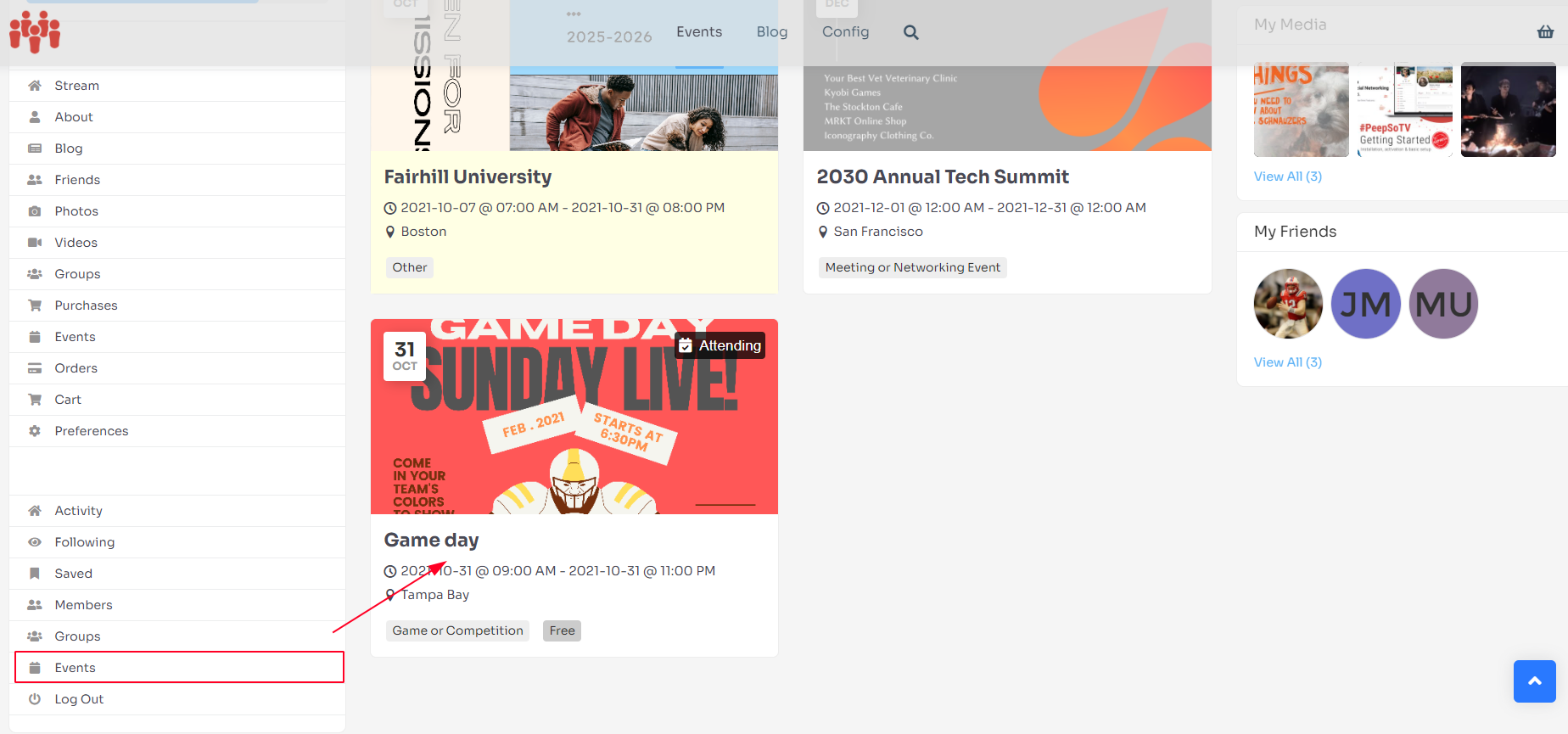Open Friends in sidebar menu
Viewport: 1568px width, 734px height.
(177, 180)
